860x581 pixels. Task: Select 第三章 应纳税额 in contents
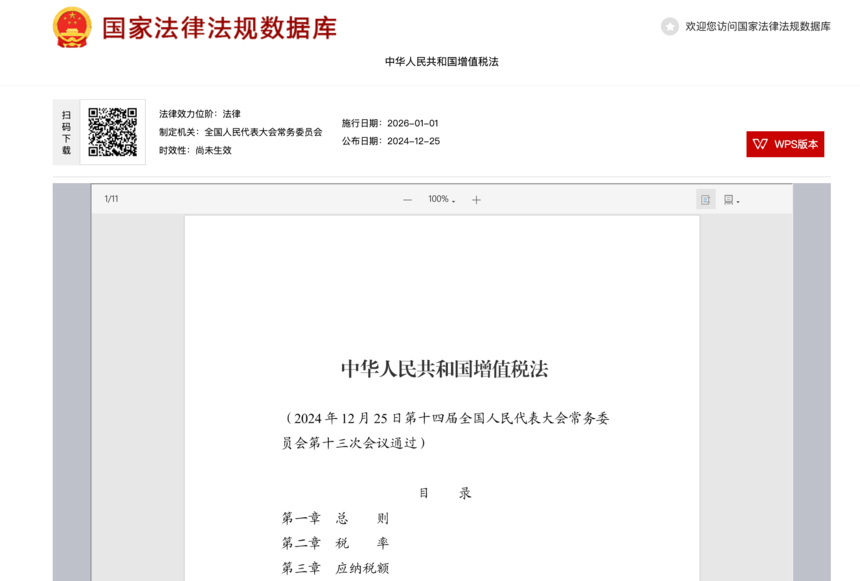pos(335,568)
